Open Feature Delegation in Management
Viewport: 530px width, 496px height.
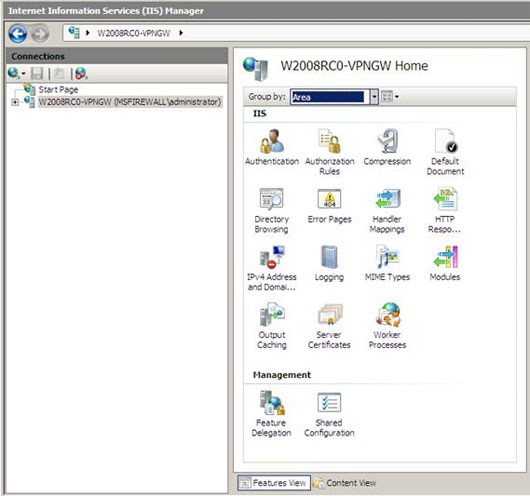(x=271, y=414)
